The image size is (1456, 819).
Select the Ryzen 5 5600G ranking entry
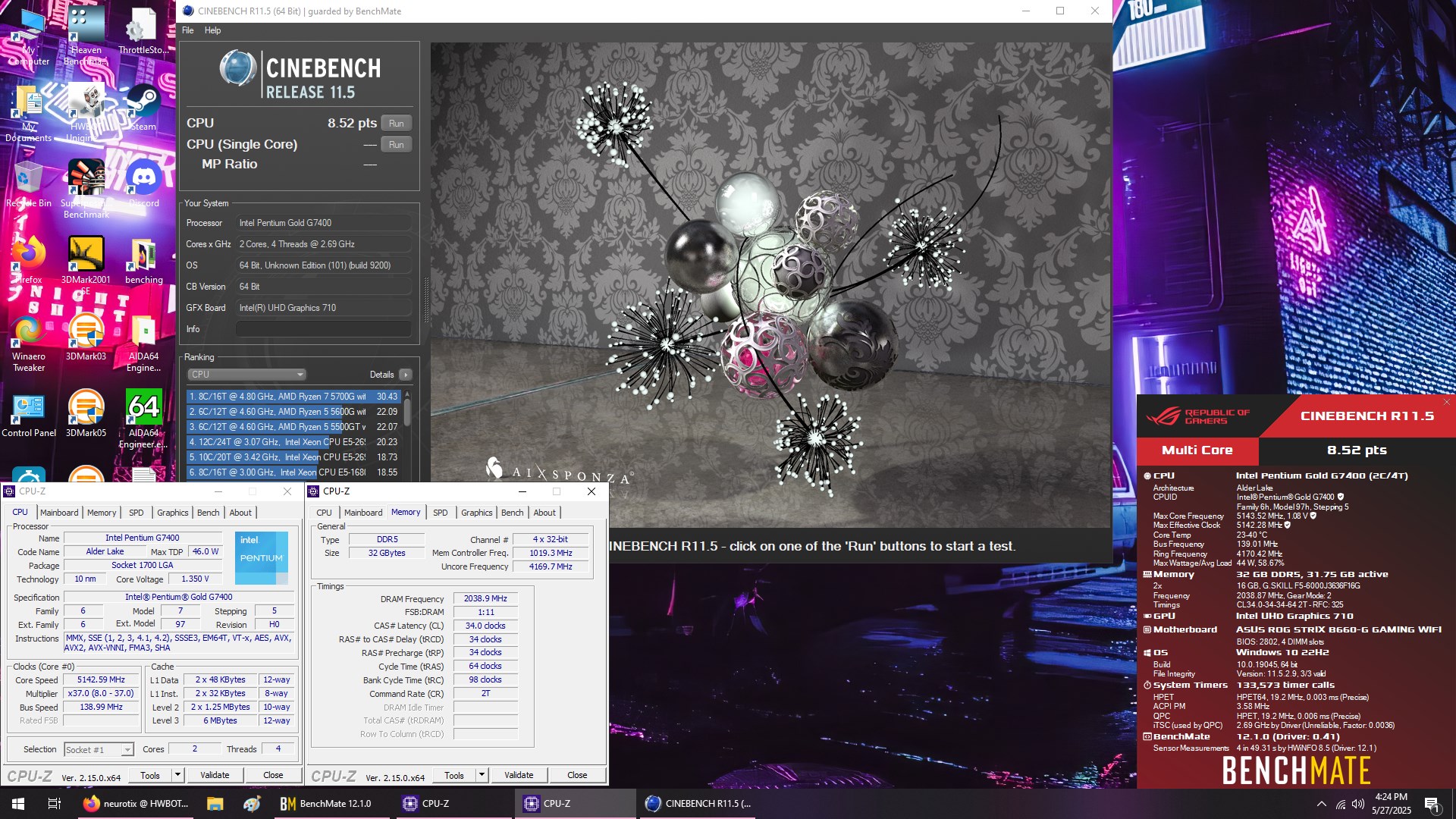pos(293,412)
